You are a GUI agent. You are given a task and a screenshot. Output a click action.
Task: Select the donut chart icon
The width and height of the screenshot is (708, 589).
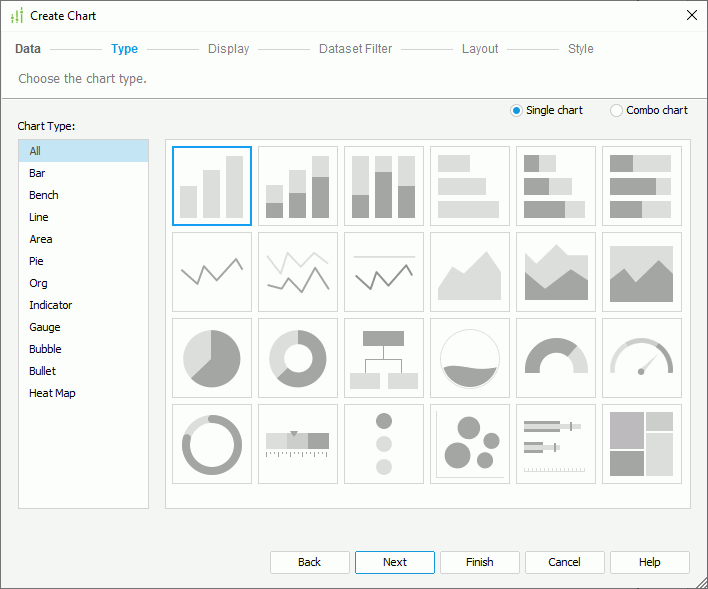coord(297,358)
